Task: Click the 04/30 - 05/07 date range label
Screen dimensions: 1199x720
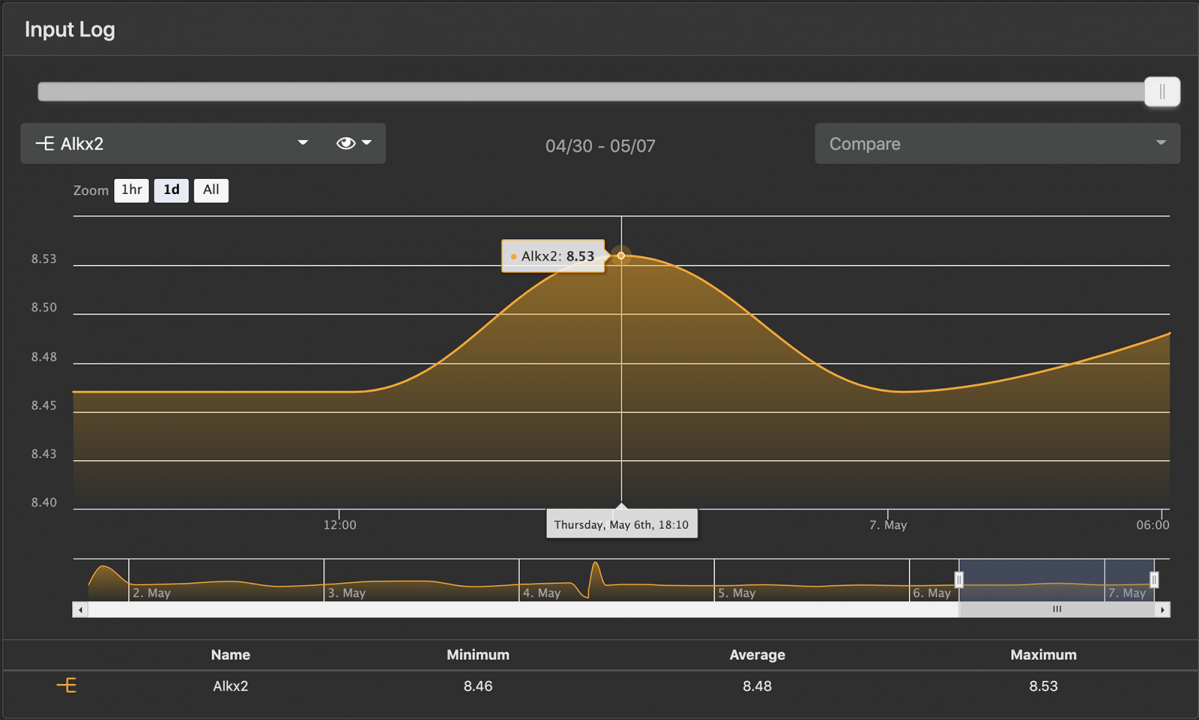Action: pyautogui.click(x=600, y=146)
